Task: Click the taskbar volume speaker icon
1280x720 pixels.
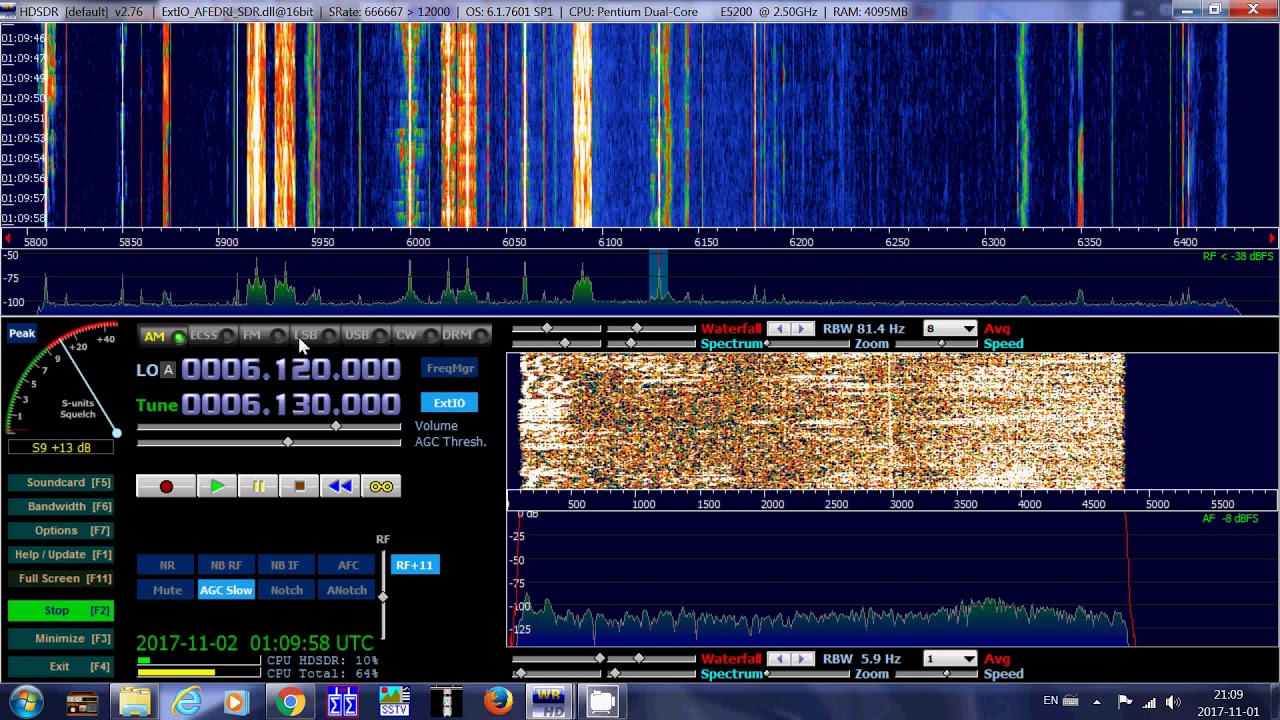Action: [x=1173, y=702]
